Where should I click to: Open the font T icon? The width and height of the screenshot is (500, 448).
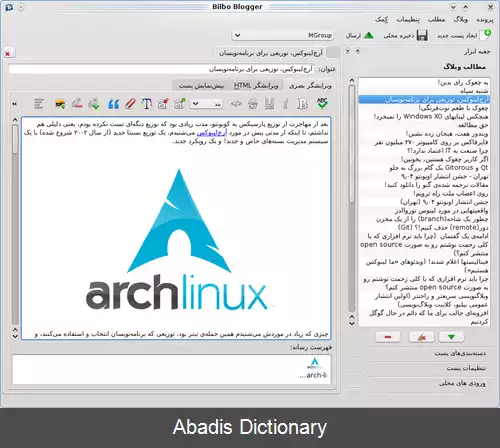click(x=146, y=104)
